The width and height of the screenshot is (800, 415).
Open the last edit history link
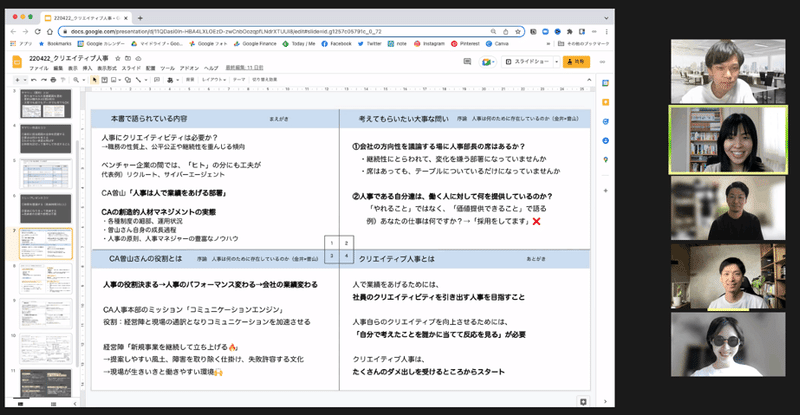[244, 67]
